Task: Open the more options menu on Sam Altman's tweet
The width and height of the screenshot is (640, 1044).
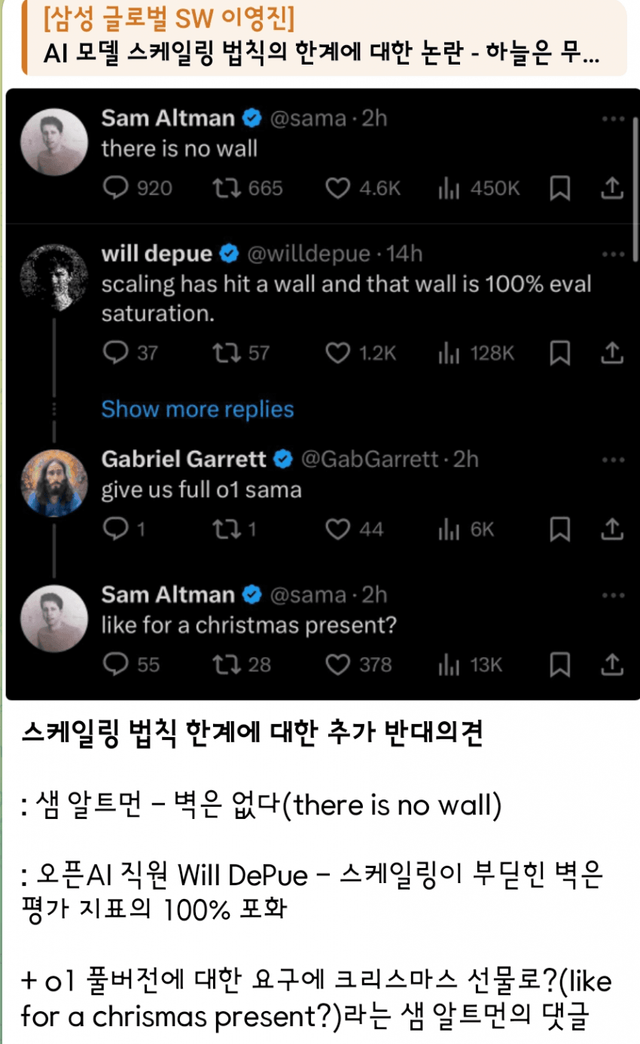Action: pyautogui.click(x=611, y=116)
